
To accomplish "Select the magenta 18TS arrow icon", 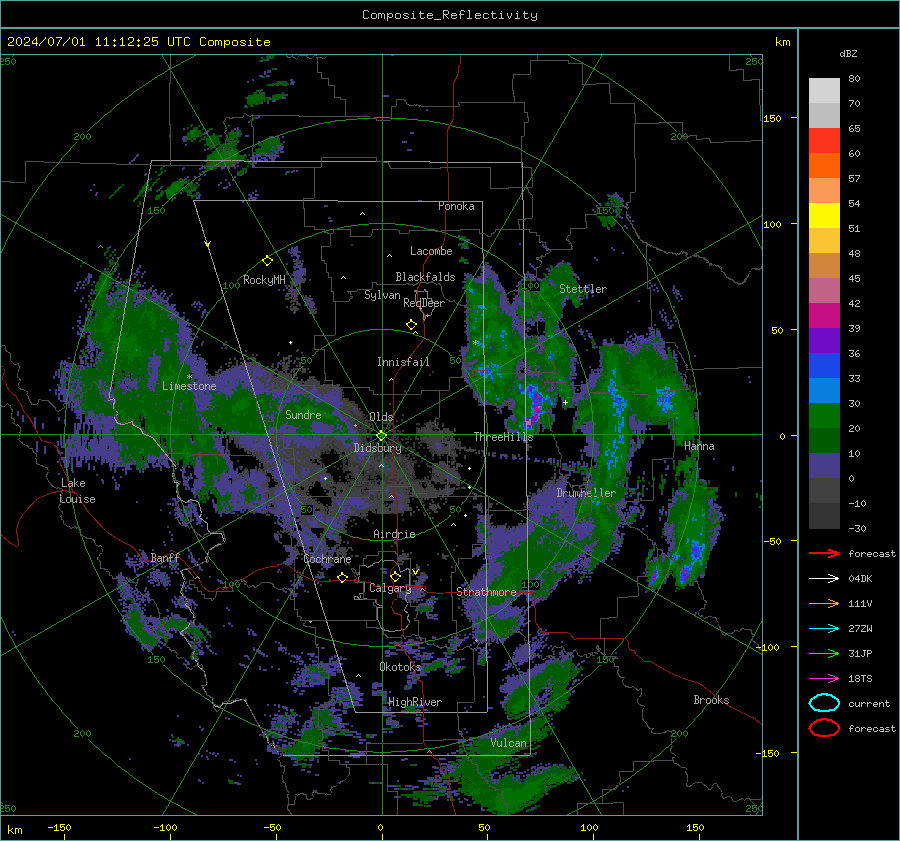I will [824, 679].
